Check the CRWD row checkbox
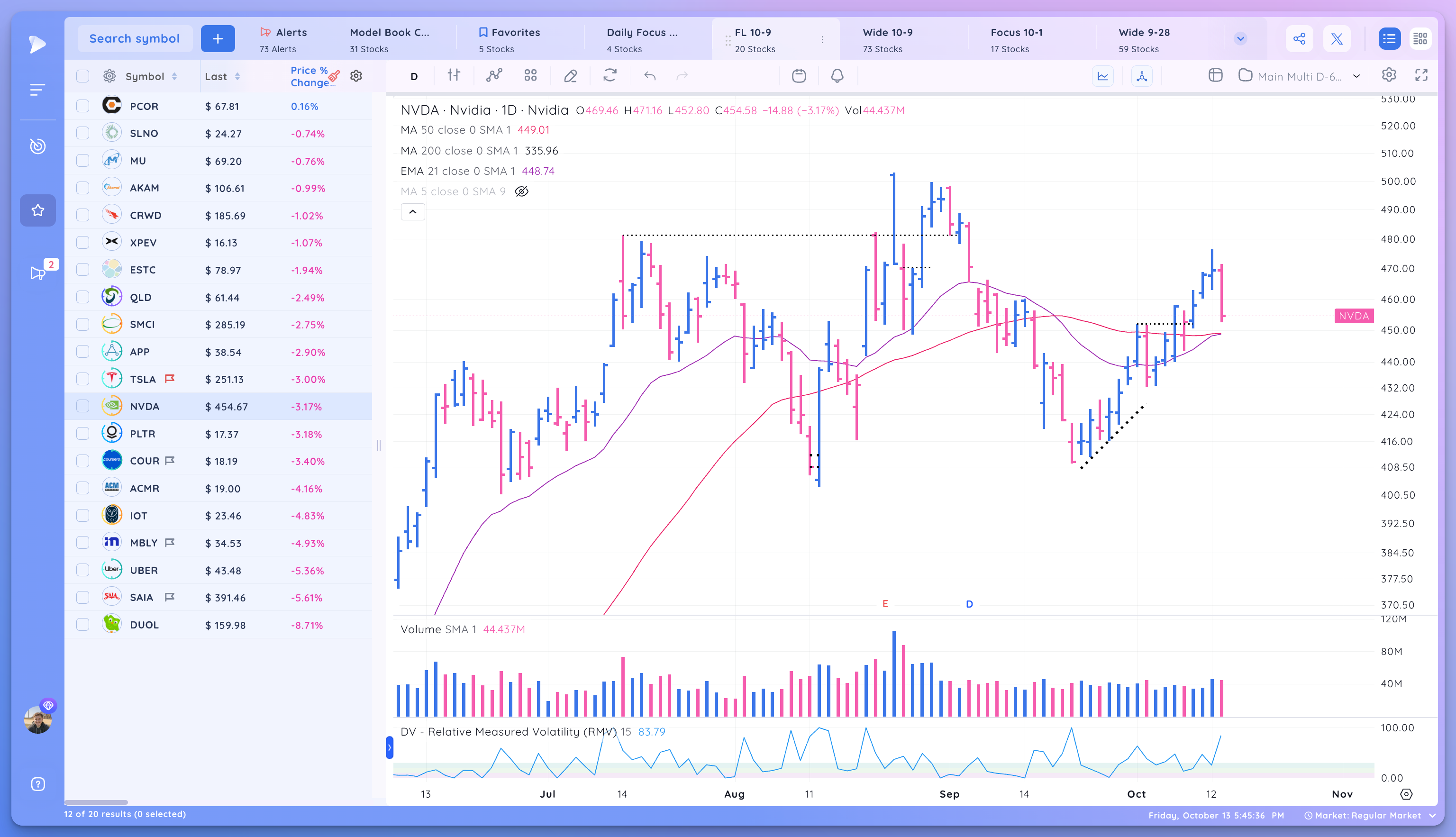The width and height of the screenshot is (1456, 837). [83, 215]
